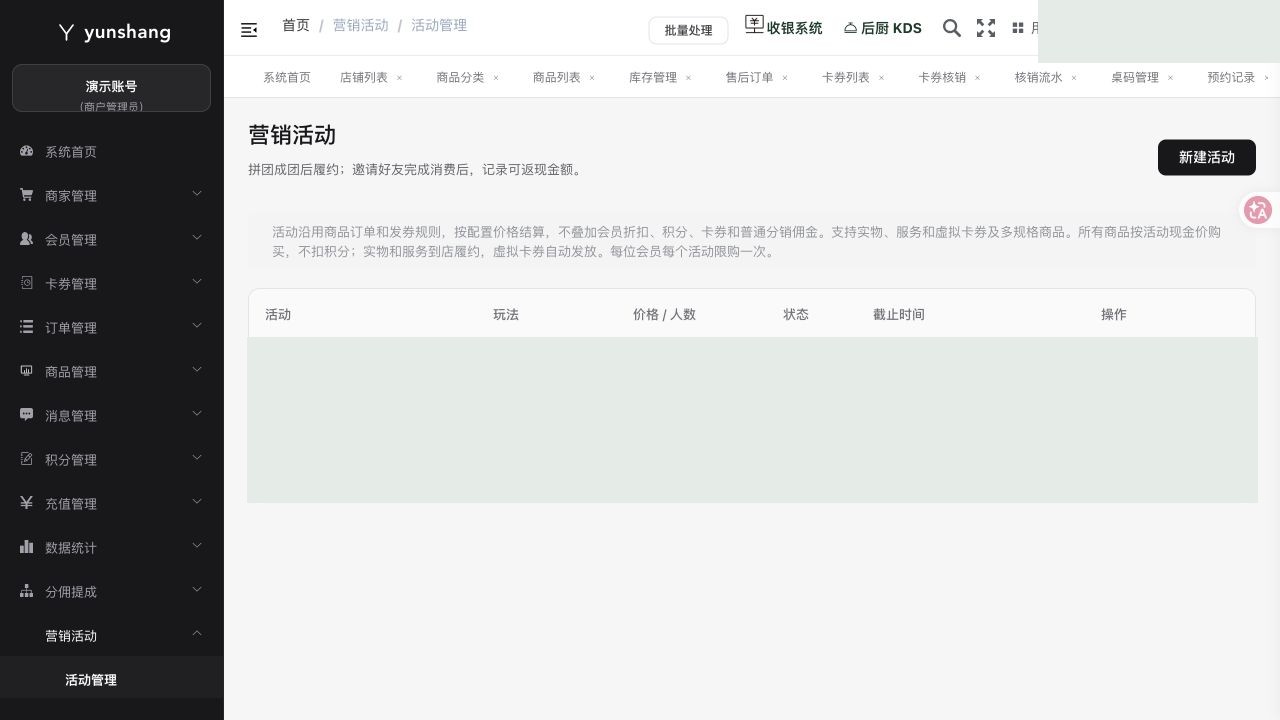Toggle the sidebar collapse icon

point(249,30)
